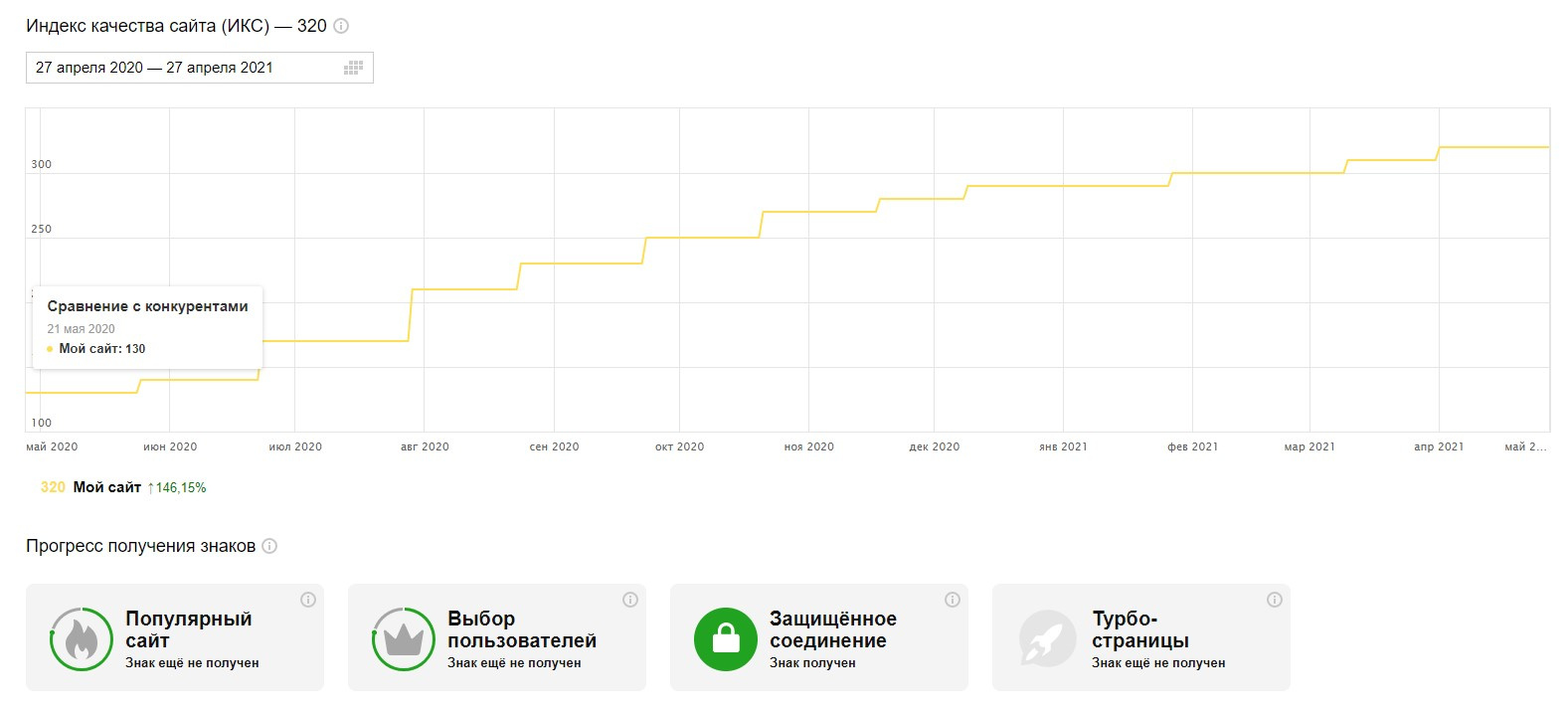Click the Мой сайт legend entry
The image size is (1568, 711).
click(107, 487)
